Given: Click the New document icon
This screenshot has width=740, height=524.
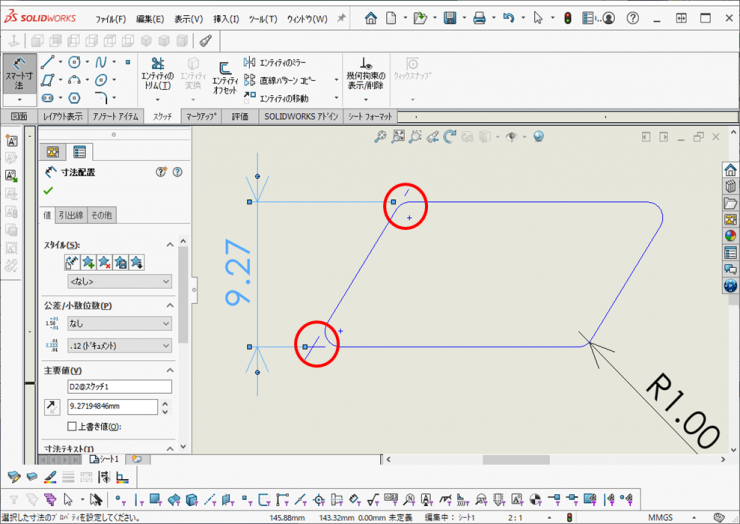Looking at the screenshot, I should point(391,18).
